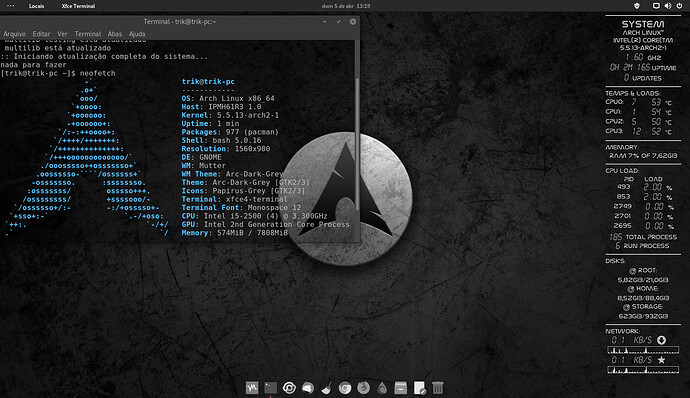Click the 'Kernel: 5.5.13-arch2-1' line

pos(230,115)
